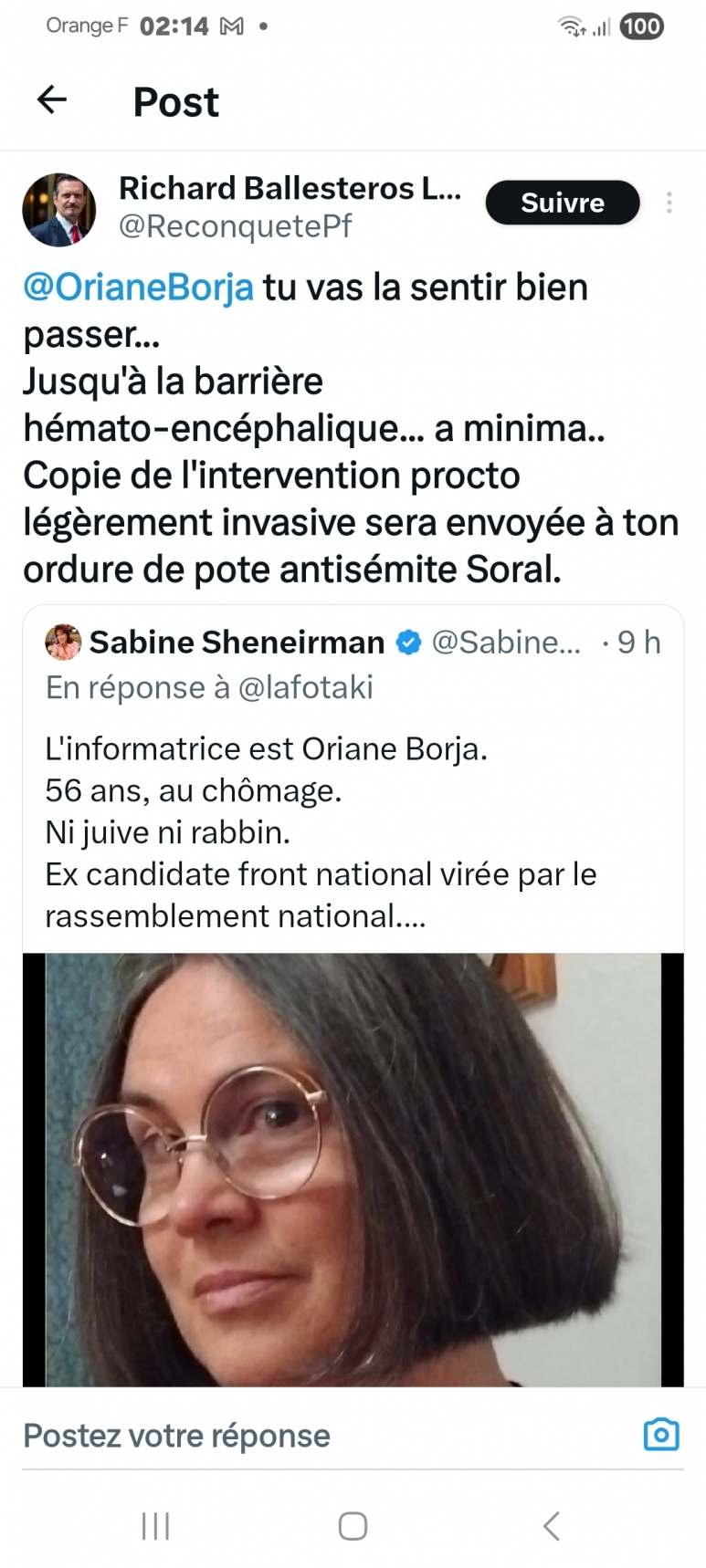Screen dimensions: 706x1568
Task: Open Sabine Sheneirman's small avatar
Action: [63, 643]
